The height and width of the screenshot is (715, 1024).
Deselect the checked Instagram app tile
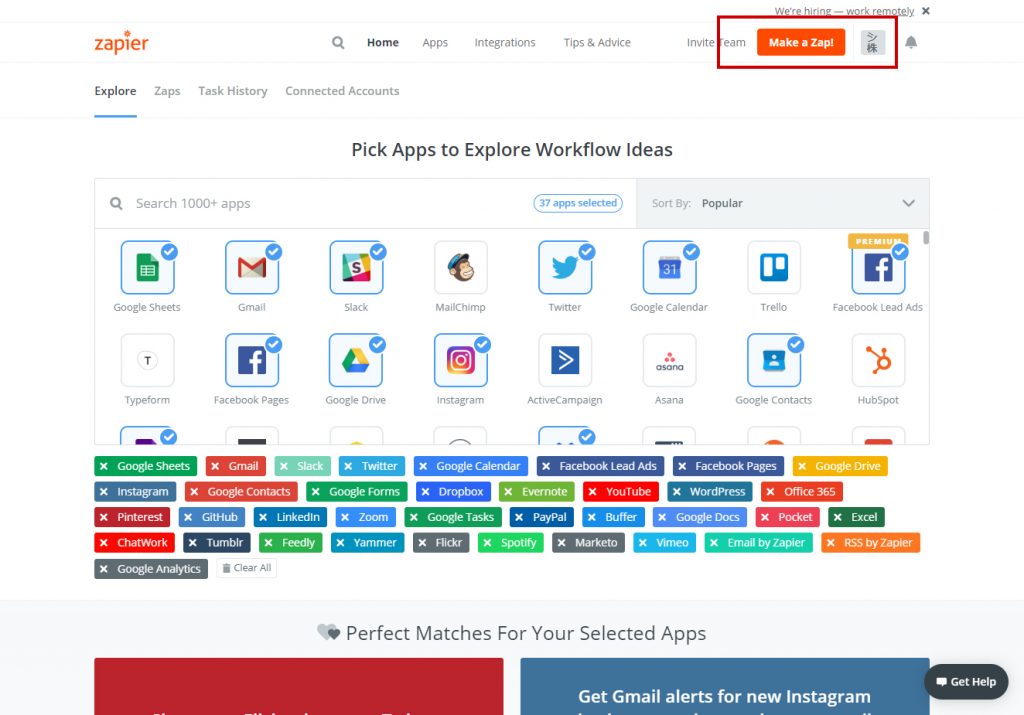[460, 360]
